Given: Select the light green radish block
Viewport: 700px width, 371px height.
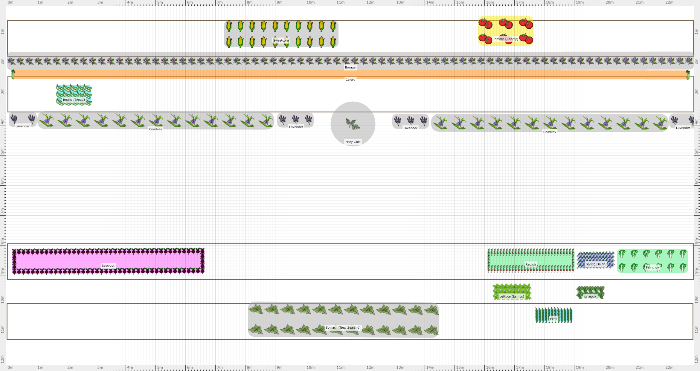Looking at the screenshot, I should click(530, 260).
